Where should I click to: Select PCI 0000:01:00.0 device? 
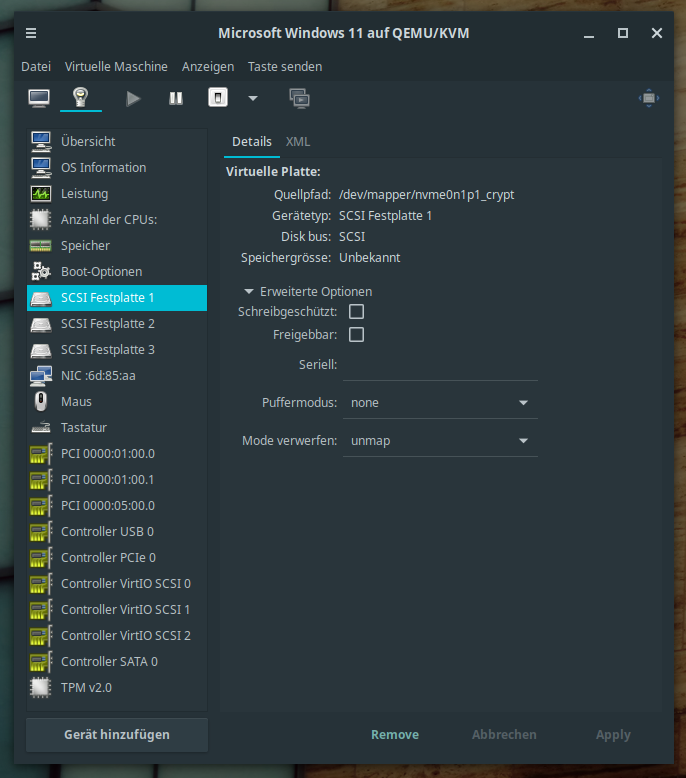pos(117,454)
